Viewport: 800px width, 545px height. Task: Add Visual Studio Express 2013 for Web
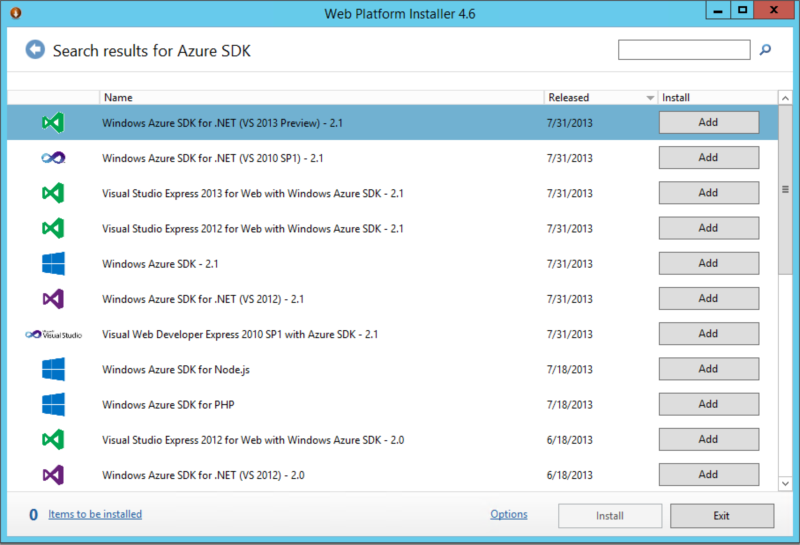708,193
